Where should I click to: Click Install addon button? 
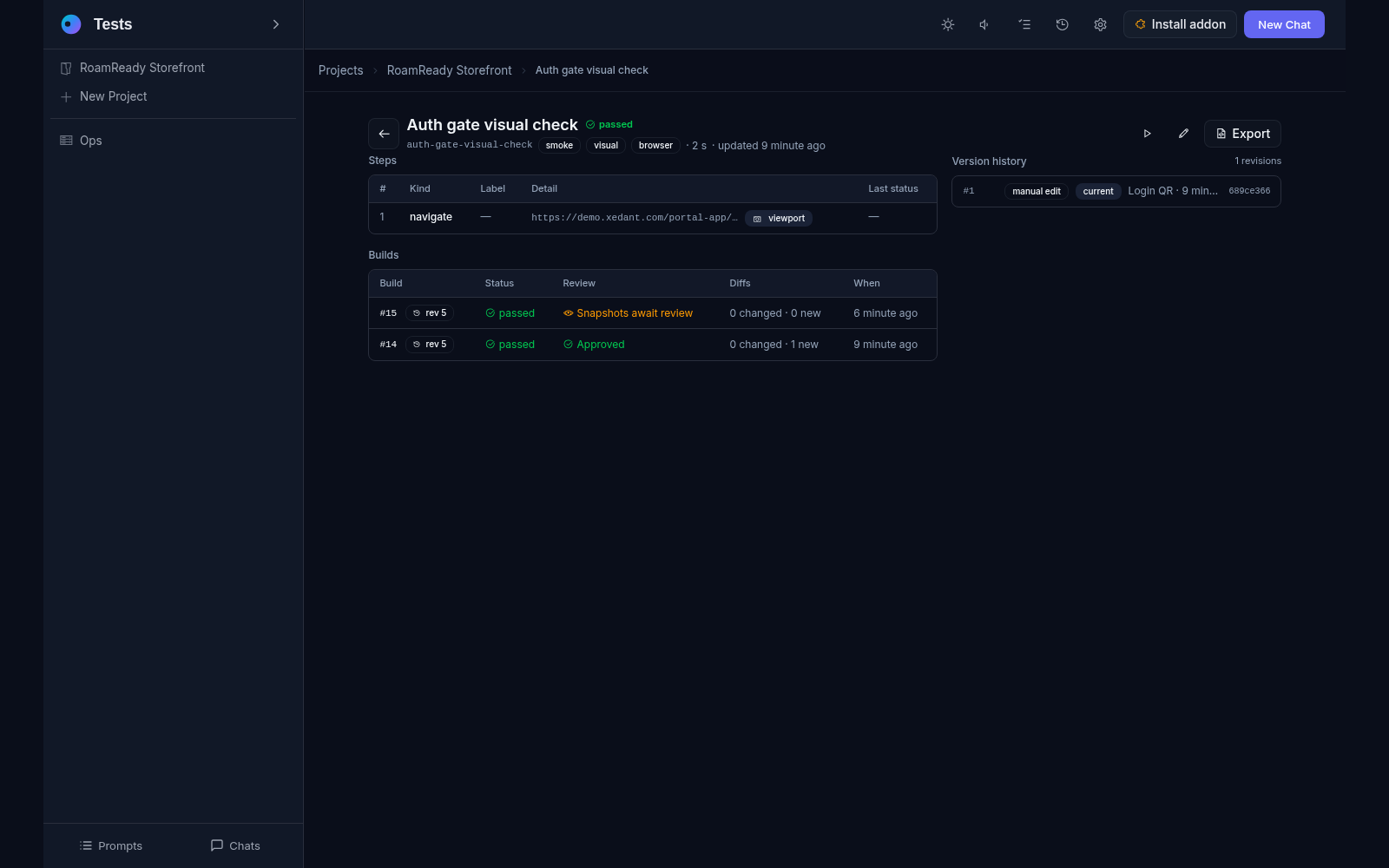1180,24
